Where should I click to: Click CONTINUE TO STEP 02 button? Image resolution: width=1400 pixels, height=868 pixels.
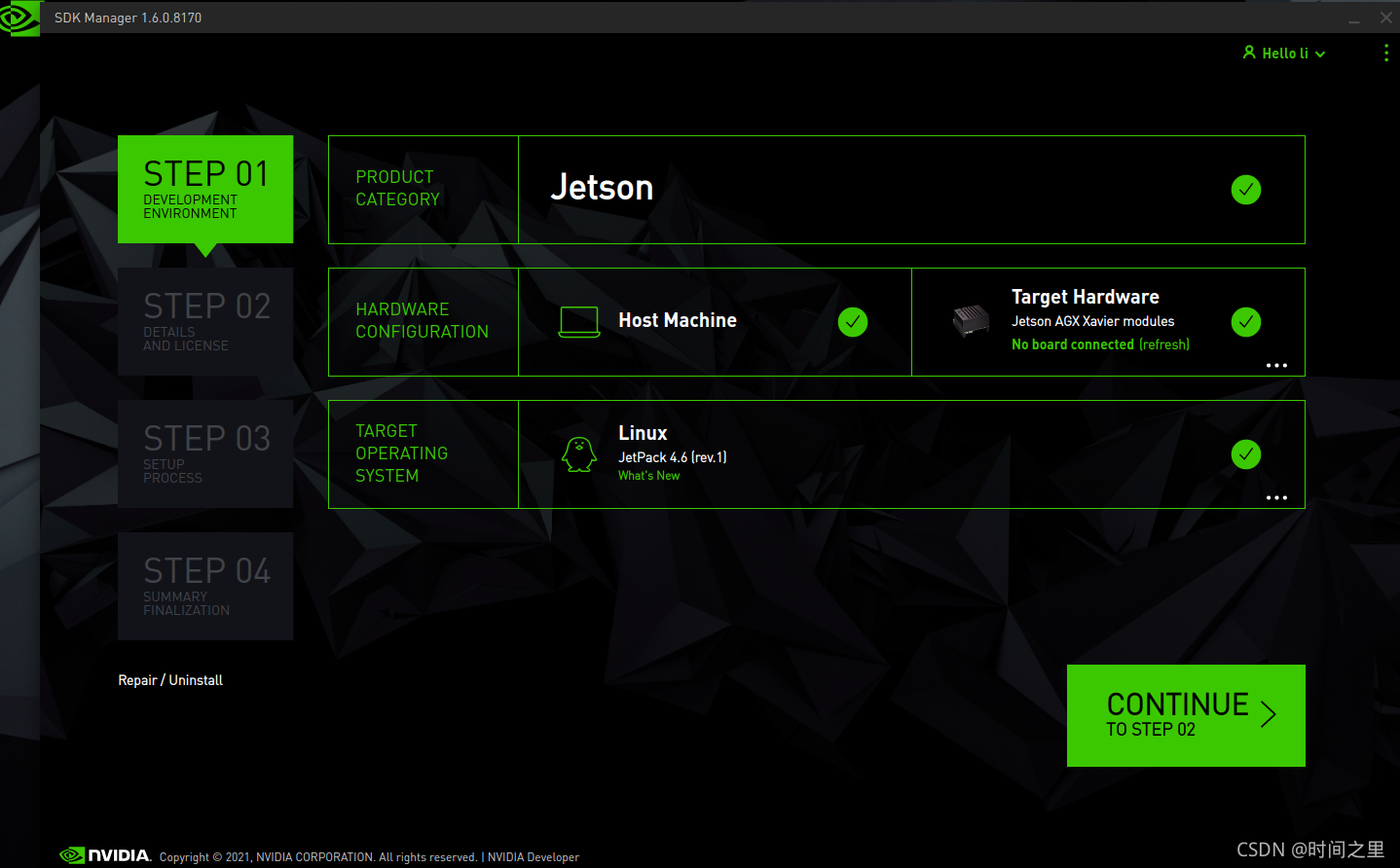[1186, 715]
